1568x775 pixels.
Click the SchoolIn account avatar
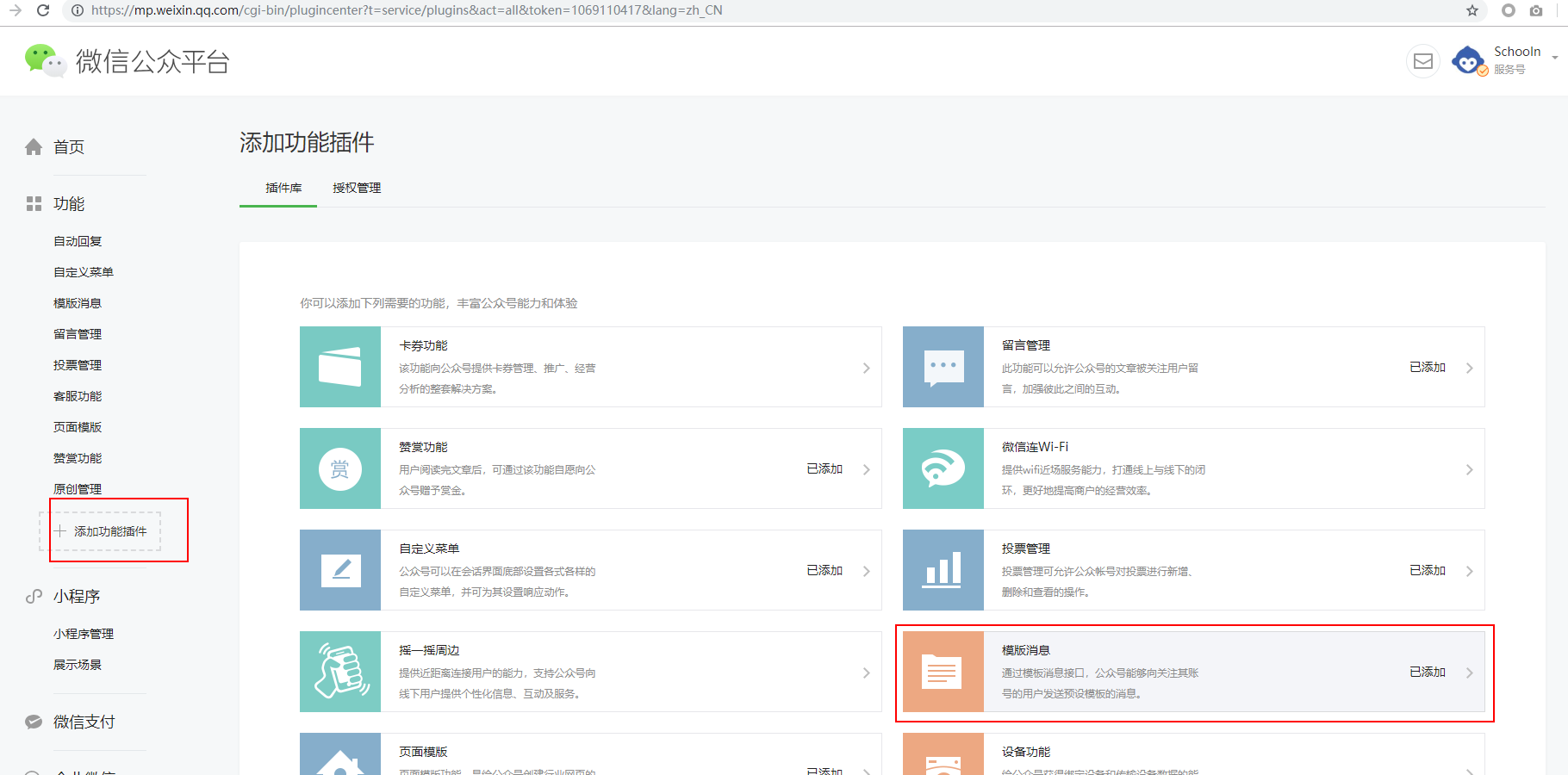tap(1468, 61)
